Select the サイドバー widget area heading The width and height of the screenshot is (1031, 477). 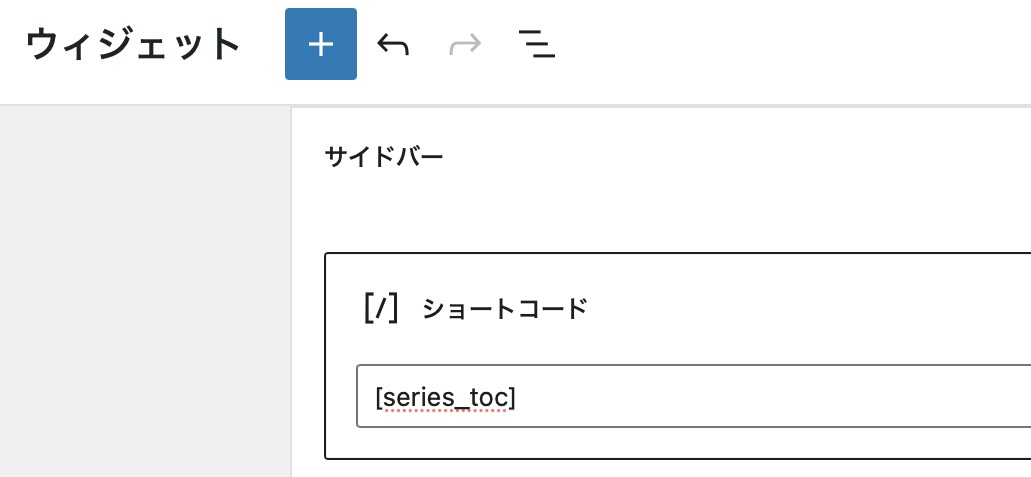(384, 157)
